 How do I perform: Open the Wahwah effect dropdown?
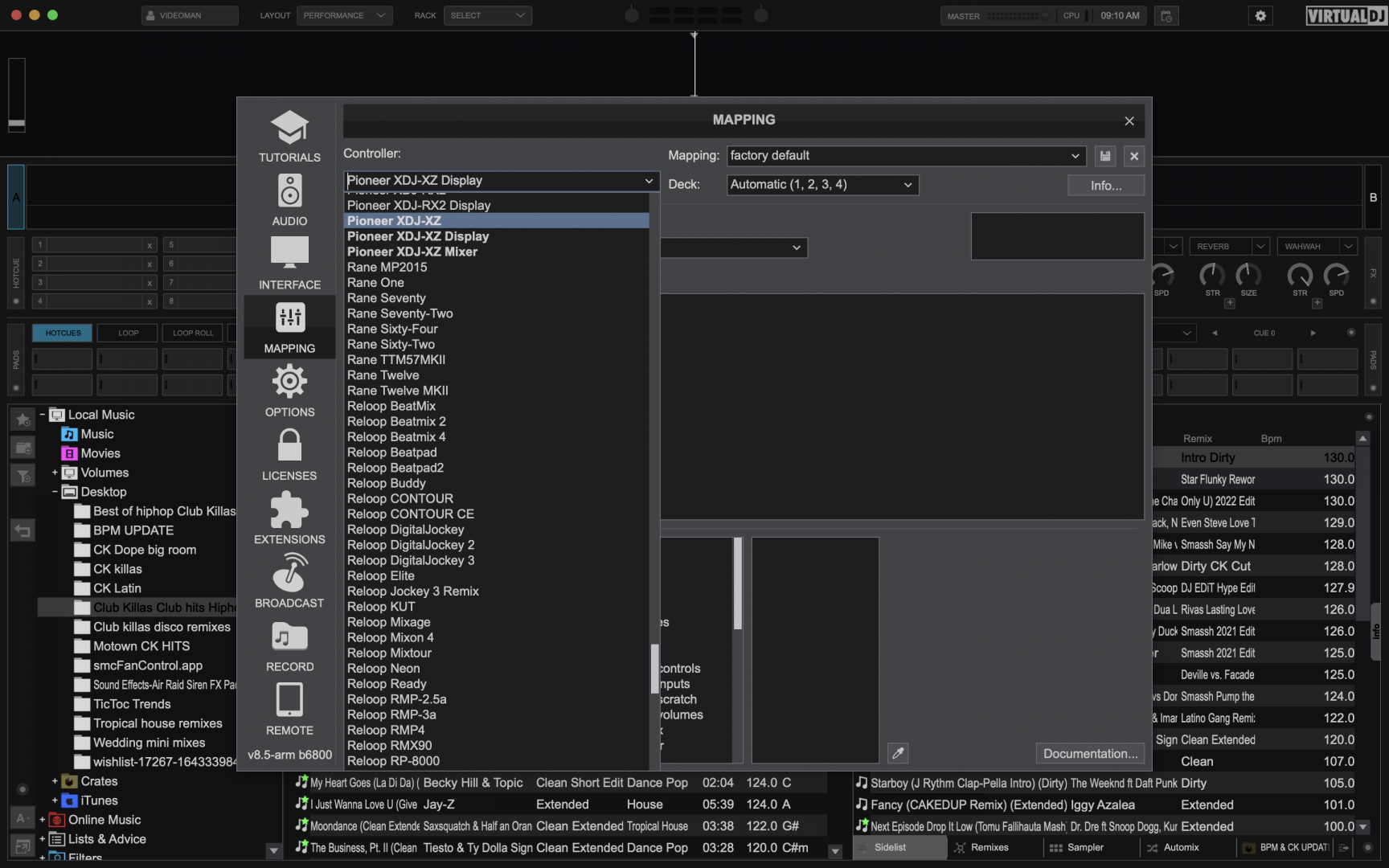click(x=1317, y=247)
